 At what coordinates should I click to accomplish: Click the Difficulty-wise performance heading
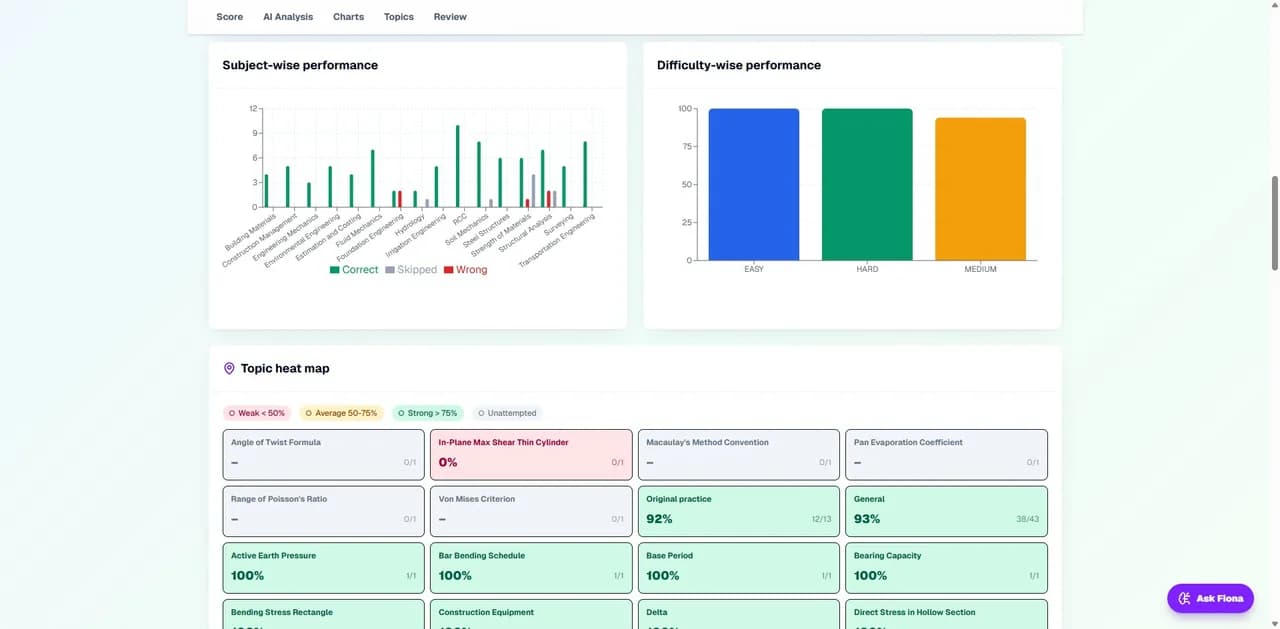pos(739,65)
